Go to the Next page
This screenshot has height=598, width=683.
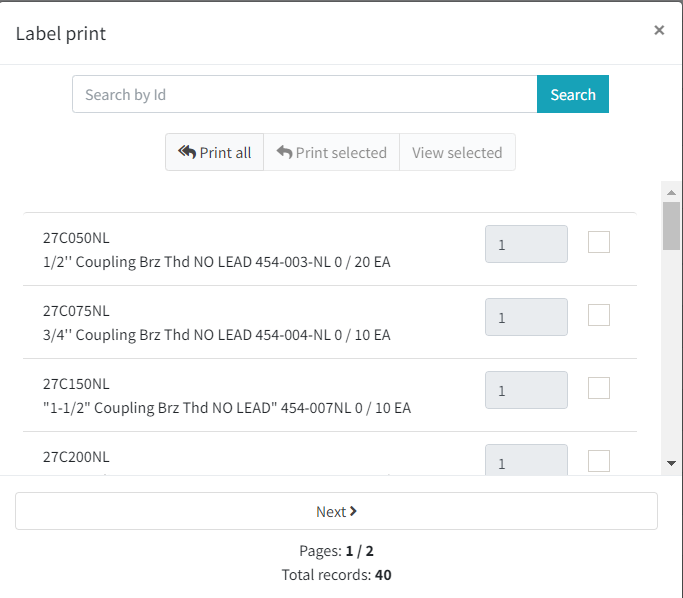click(336, 511)
